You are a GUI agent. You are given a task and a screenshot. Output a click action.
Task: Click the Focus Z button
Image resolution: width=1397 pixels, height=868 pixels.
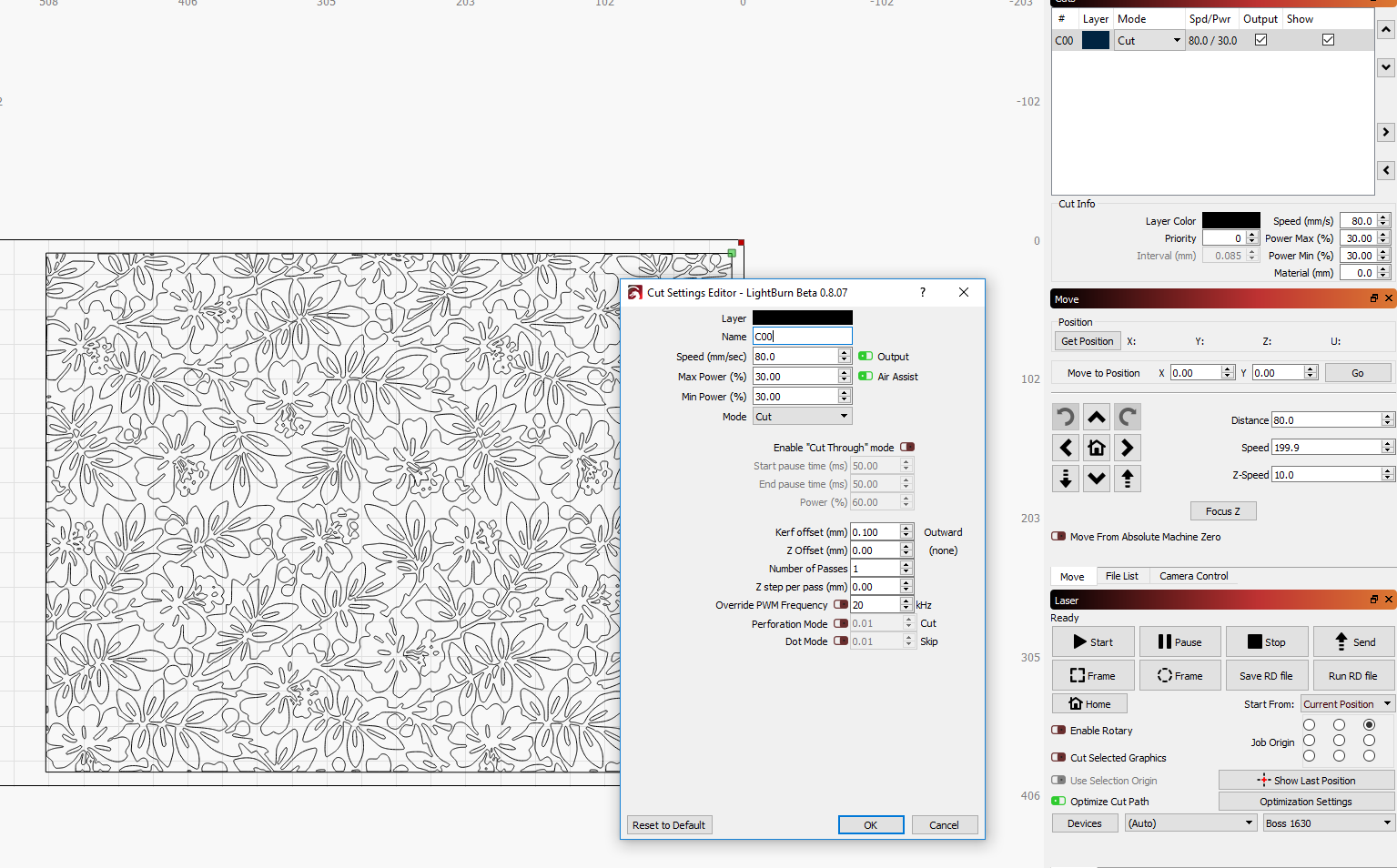coord(1223,510)
